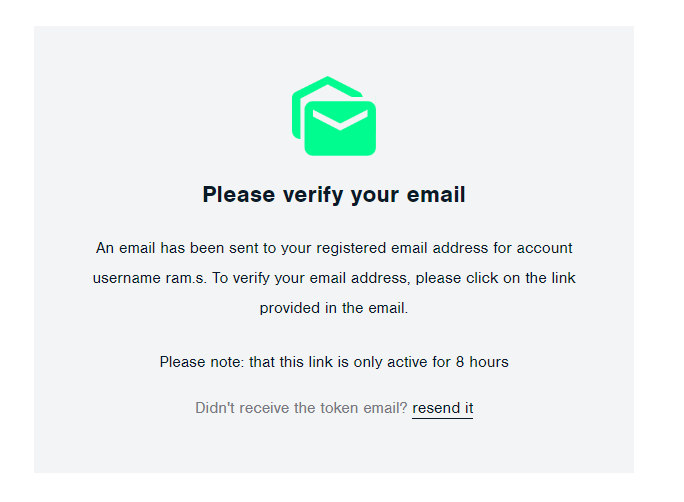Screen dimensions: 684x502
Task: Click "only active" in the note line
Action: coord(391,362)
